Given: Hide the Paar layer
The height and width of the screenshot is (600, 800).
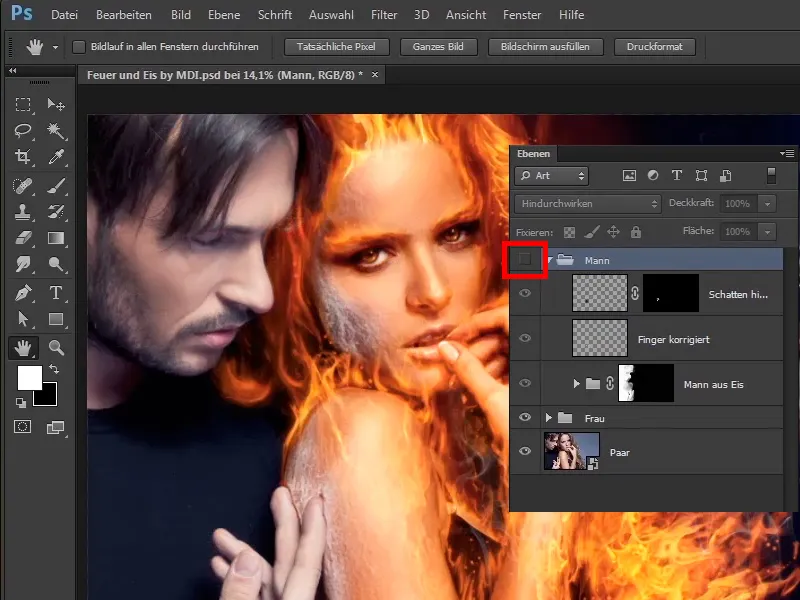Looking at the screenshot, I should [525, 451].
